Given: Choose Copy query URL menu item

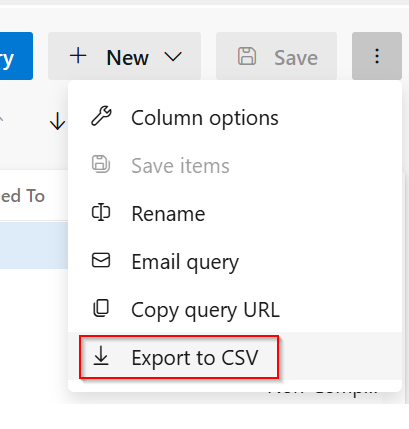Looking at the screenshot, I should click(235, 309).
